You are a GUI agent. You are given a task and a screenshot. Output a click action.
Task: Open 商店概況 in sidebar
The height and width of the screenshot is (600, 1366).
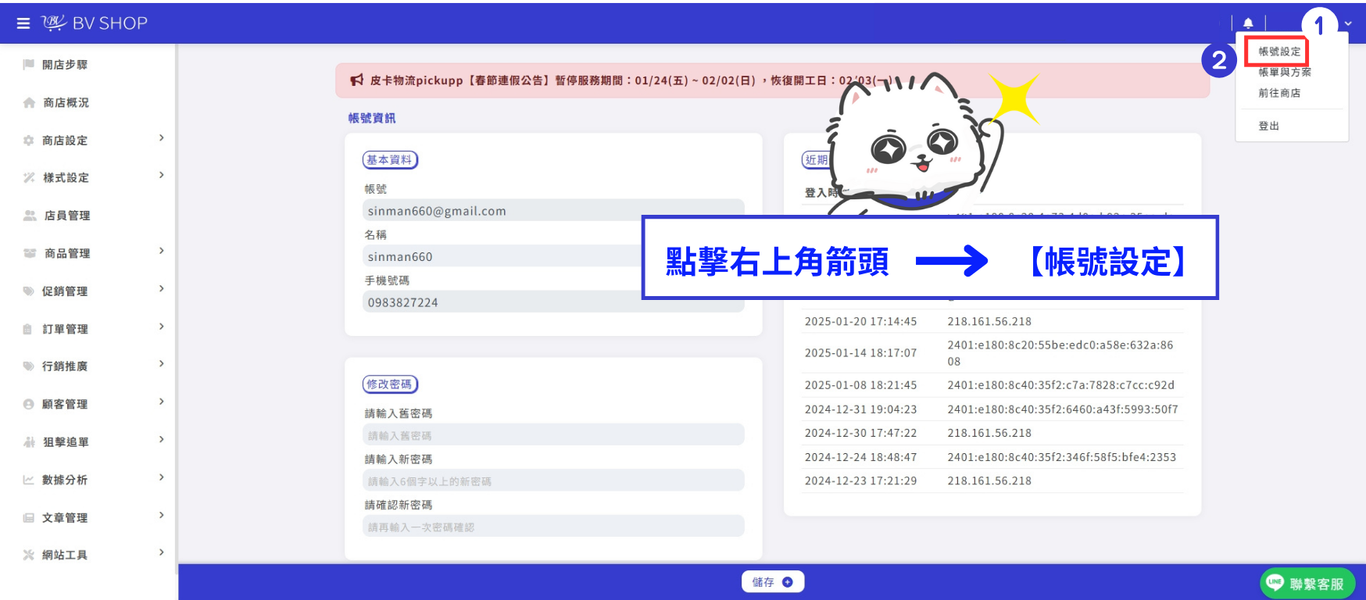coord(65,103)
